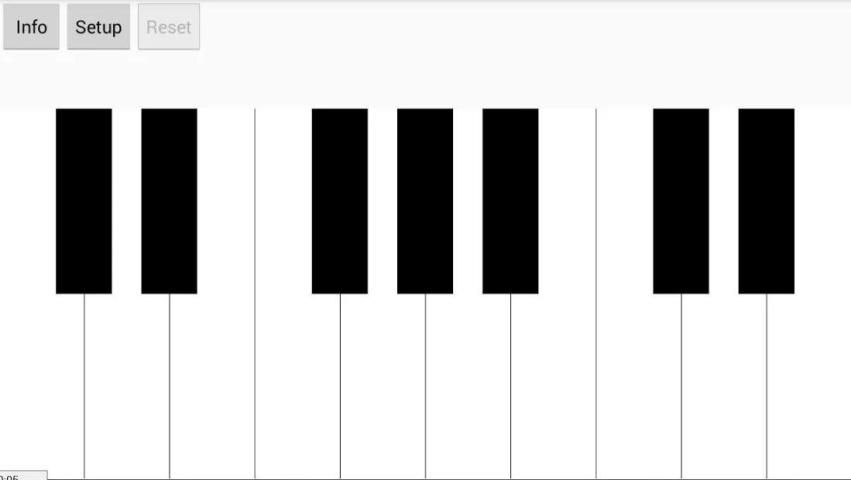Tap the higher-octave D white key

[724, 386]
